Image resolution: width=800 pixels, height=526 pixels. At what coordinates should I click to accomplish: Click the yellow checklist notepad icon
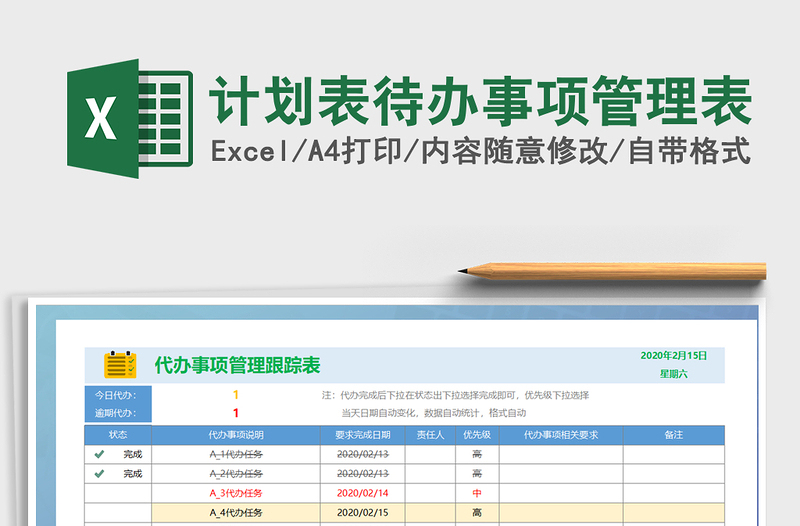(120, 365)
